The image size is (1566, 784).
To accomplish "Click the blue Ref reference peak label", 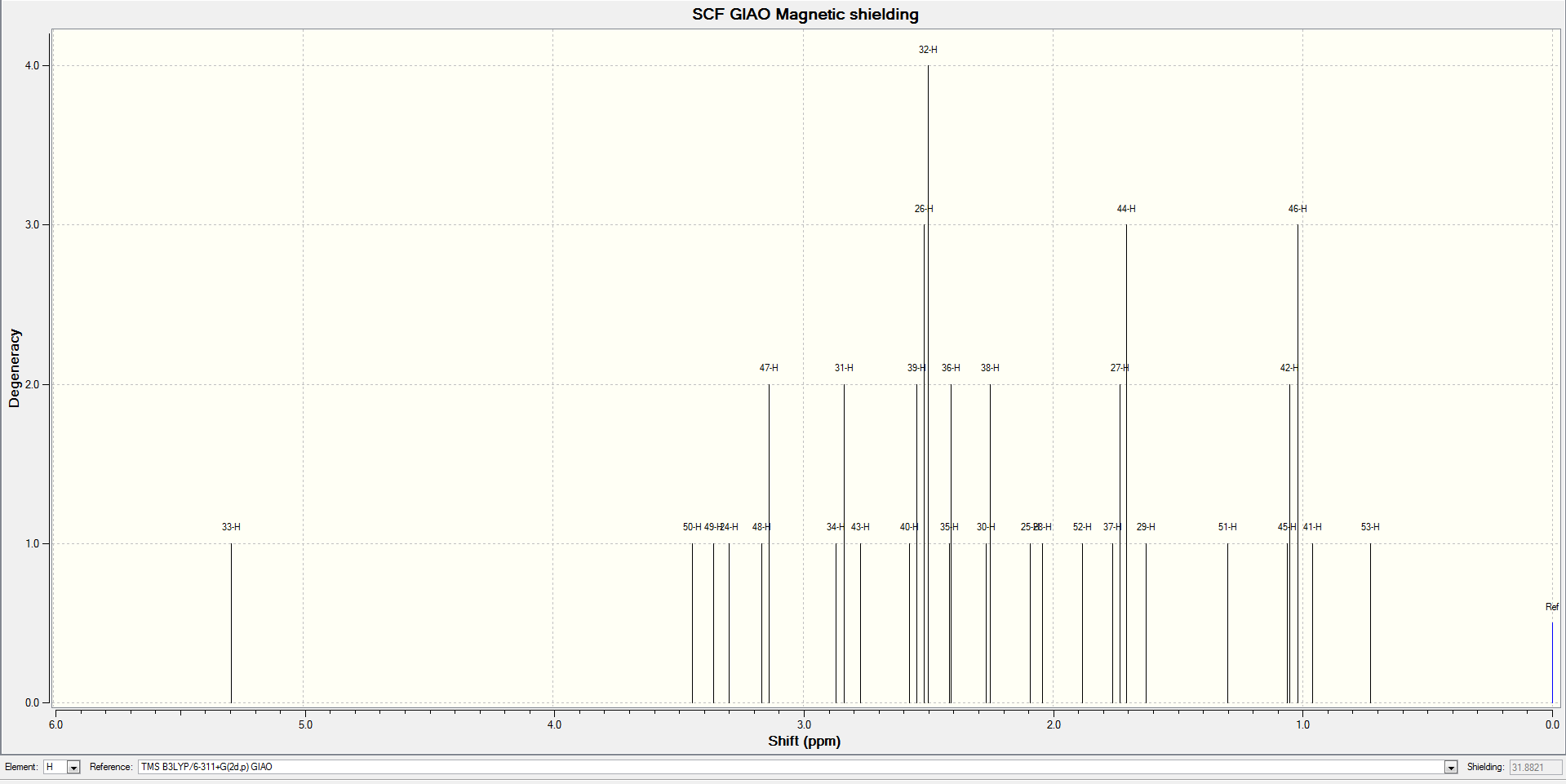I will pyautogui.click(x=1552, y=607).
